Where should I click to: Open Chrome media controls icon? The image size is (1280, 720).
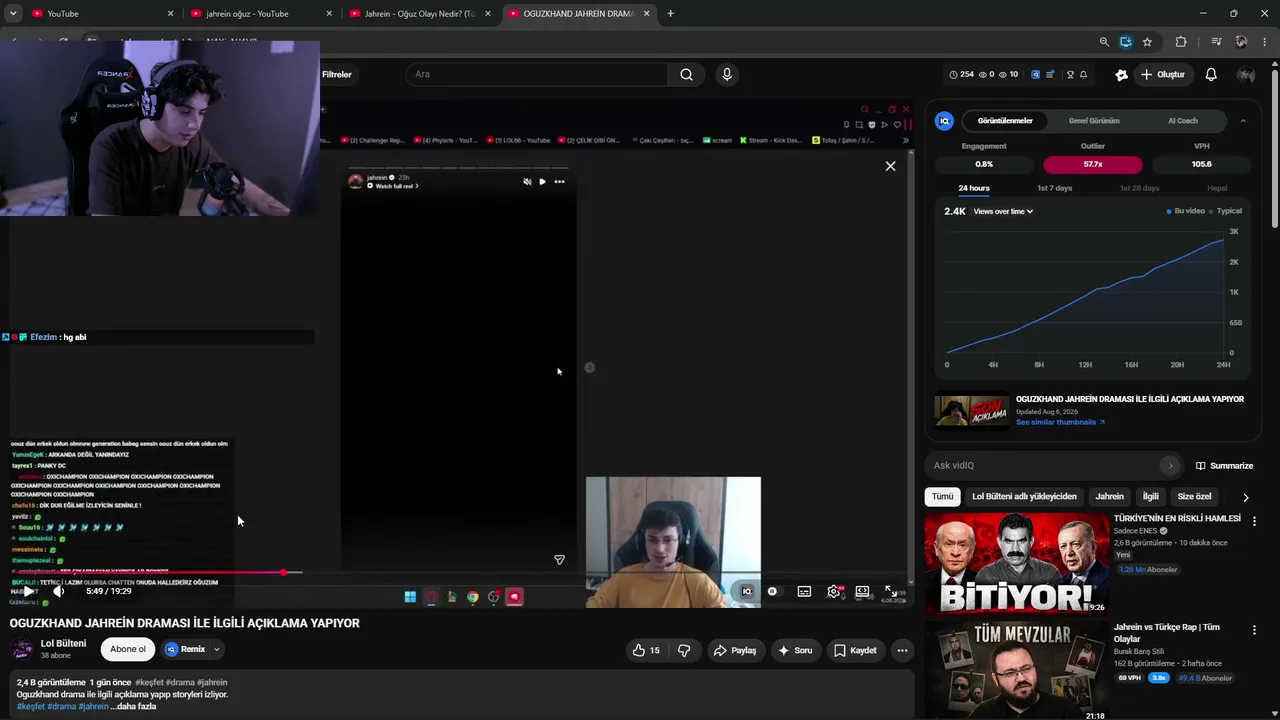point(1216,42)
